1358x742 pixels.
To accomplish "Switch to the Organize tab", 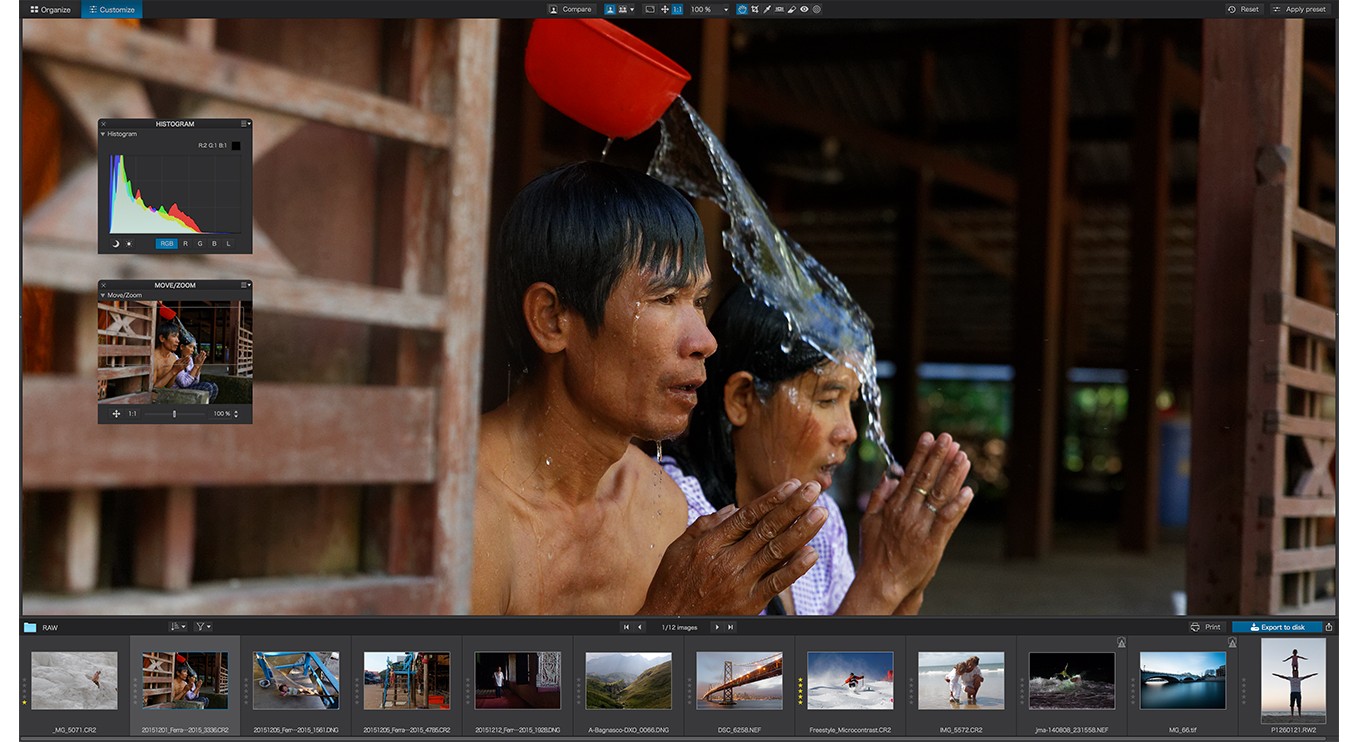I will (50, 9).
